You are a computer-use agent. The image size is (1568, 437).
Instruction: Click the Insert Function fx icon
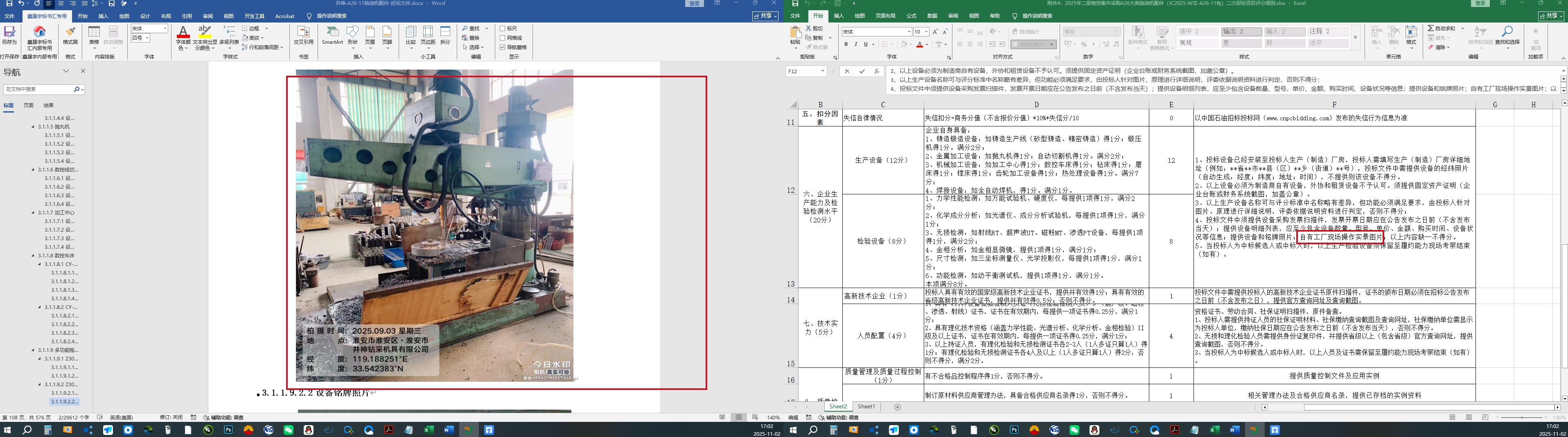tap(877, 71)
